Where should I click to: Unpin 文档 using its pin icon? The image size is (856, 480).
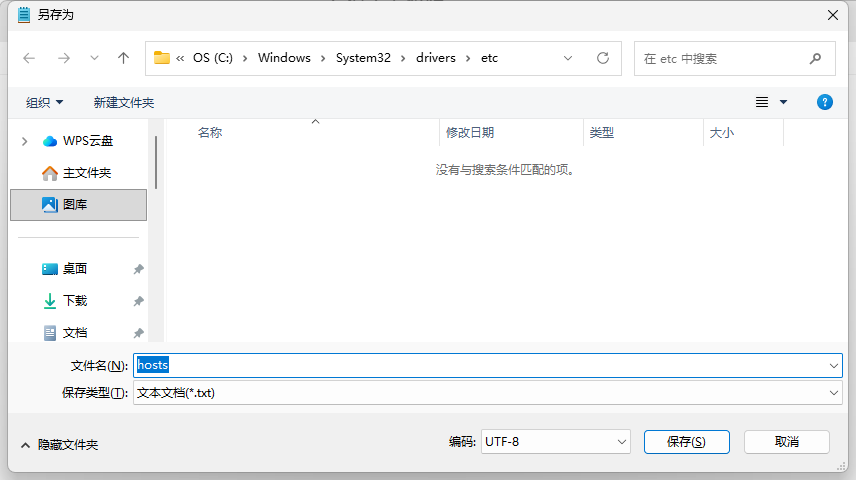point(139,333)
